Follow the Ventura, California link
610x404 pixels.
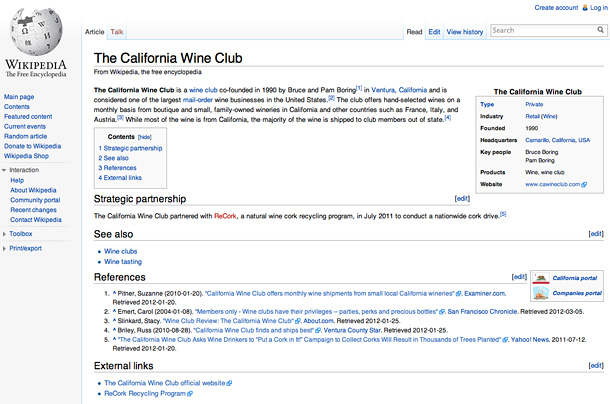coord(399,90)
